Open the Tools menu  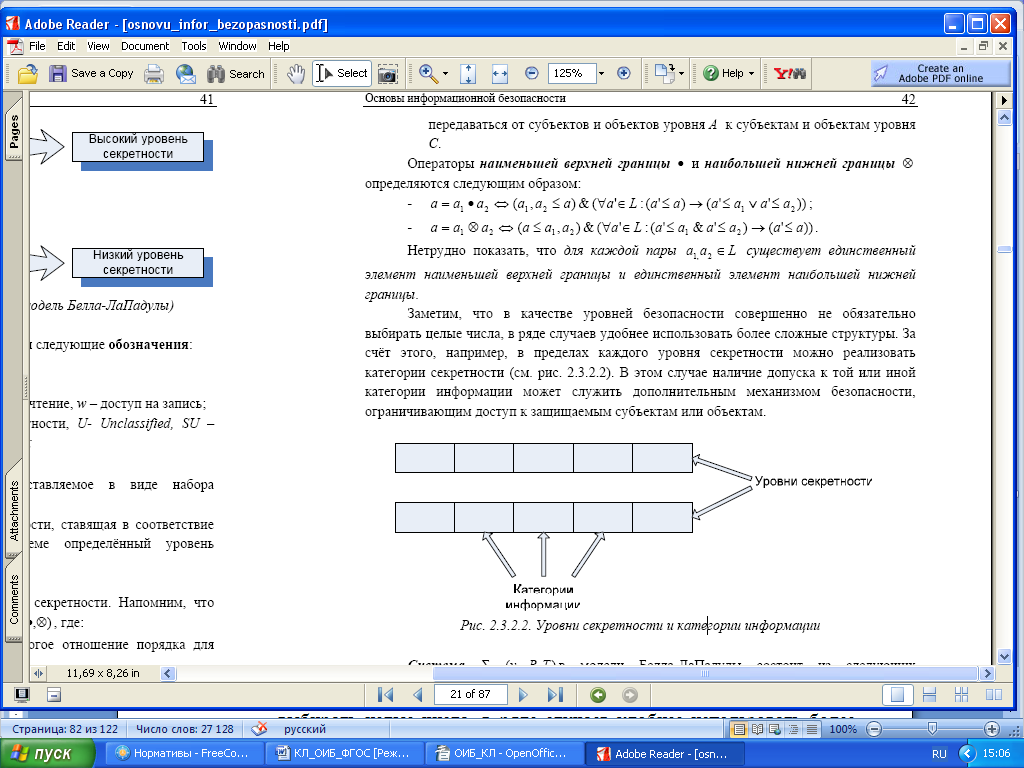[194, 46]
